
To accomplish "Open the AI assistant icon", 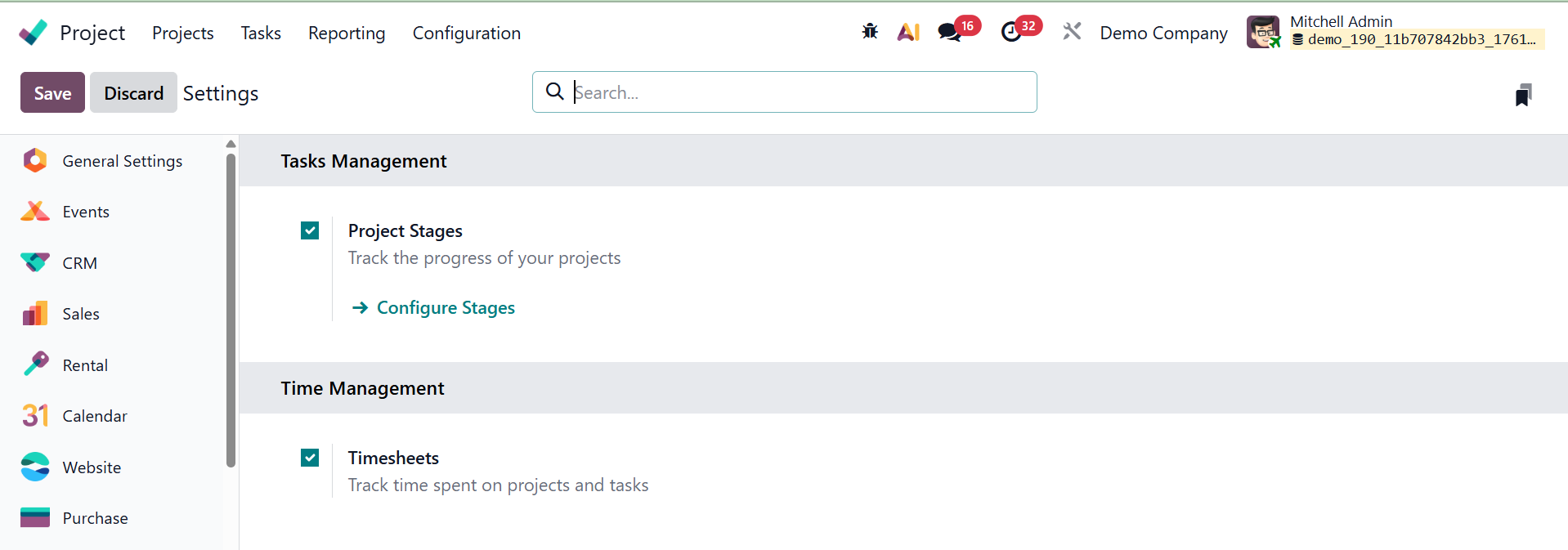I will click(x=908, y=32).
